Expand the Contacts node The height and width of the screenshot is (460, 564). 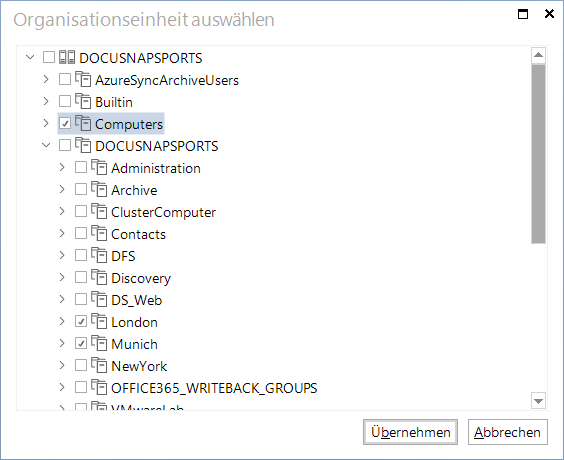pyautogui.click(x=62, y=233)
